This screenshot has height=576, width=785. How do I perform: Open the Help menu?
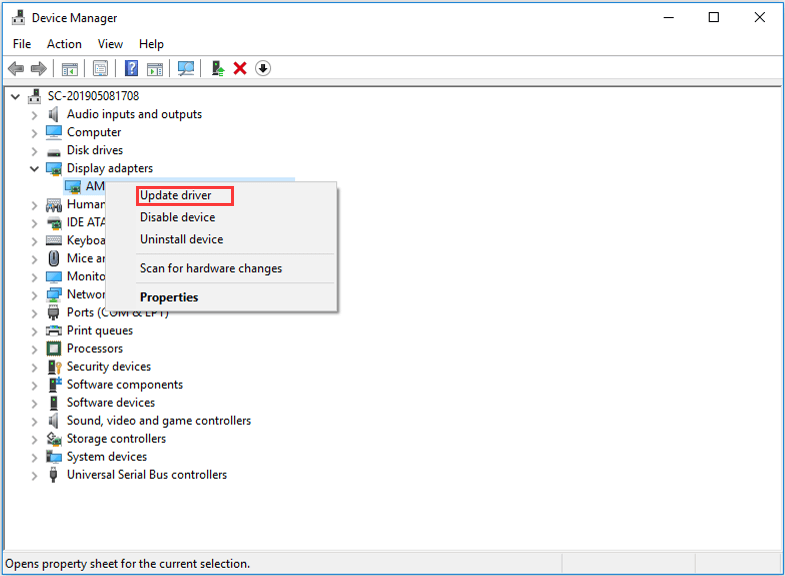pos(151,44)
